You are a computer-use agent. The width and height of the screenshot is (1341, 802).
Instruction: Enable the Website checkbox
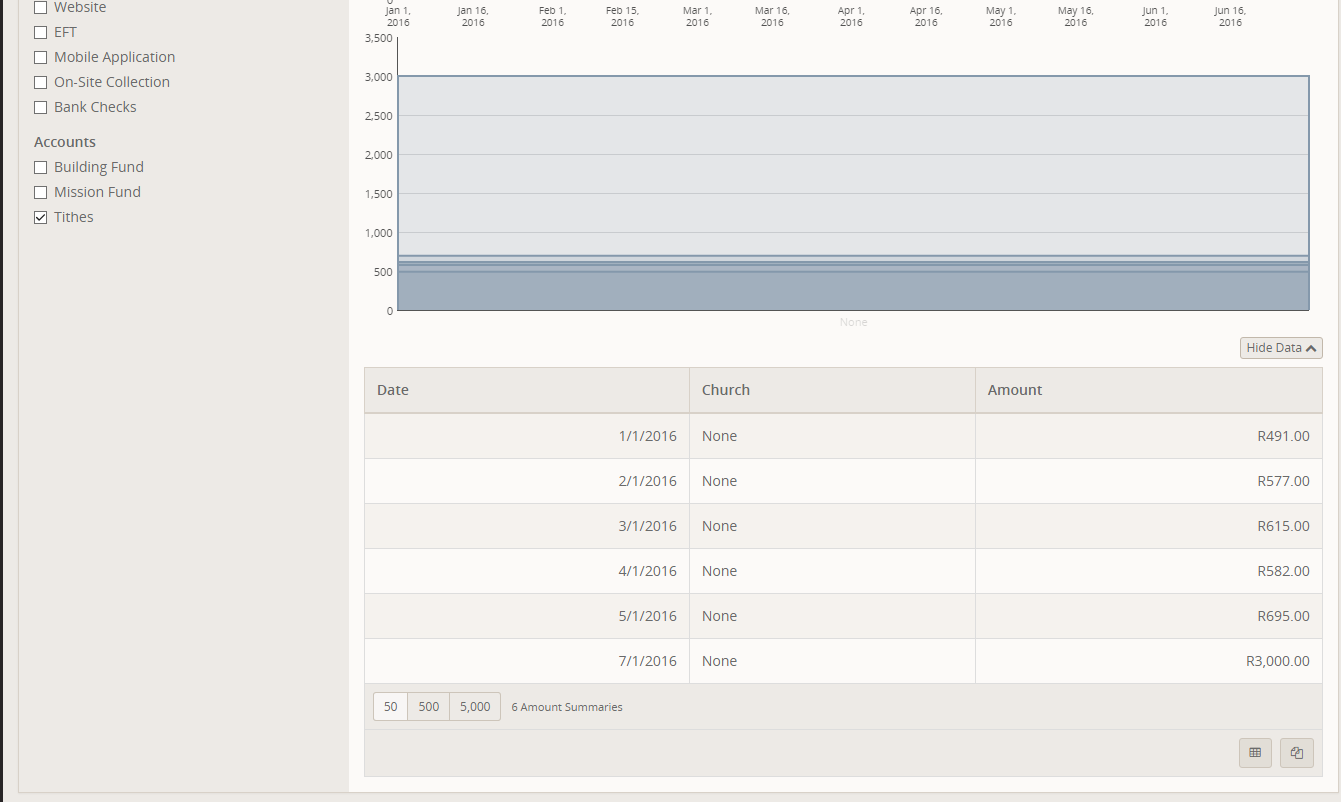click(x=41, y=7)
